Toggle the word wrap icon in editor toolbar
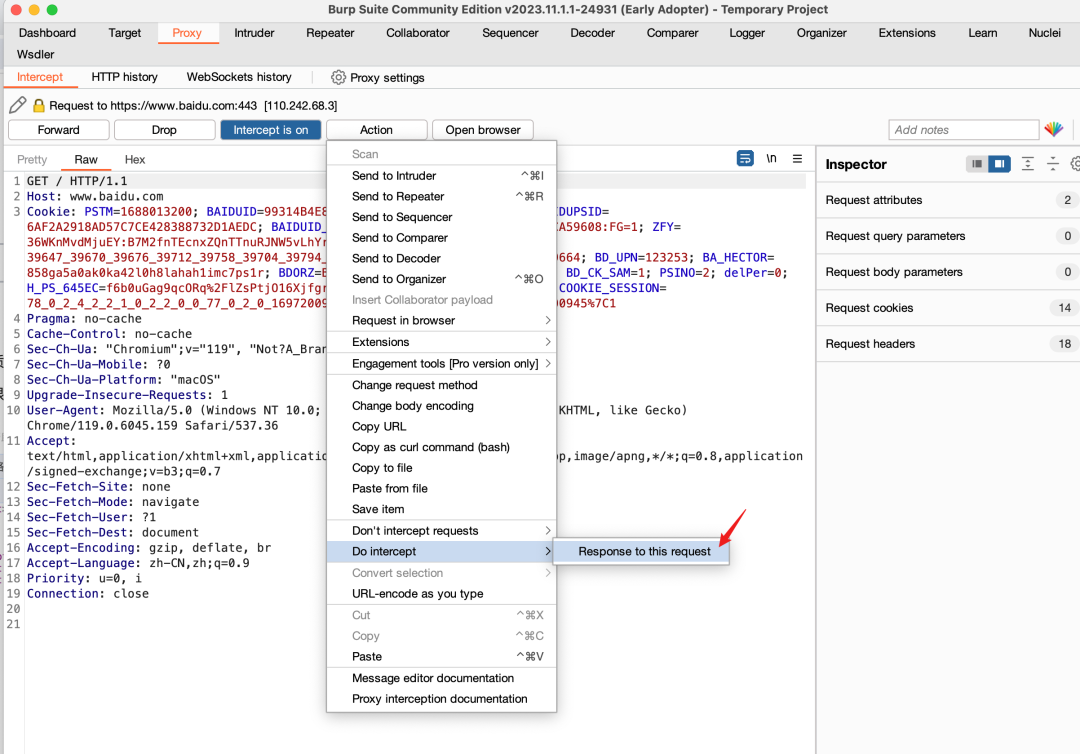 point(745,158)
